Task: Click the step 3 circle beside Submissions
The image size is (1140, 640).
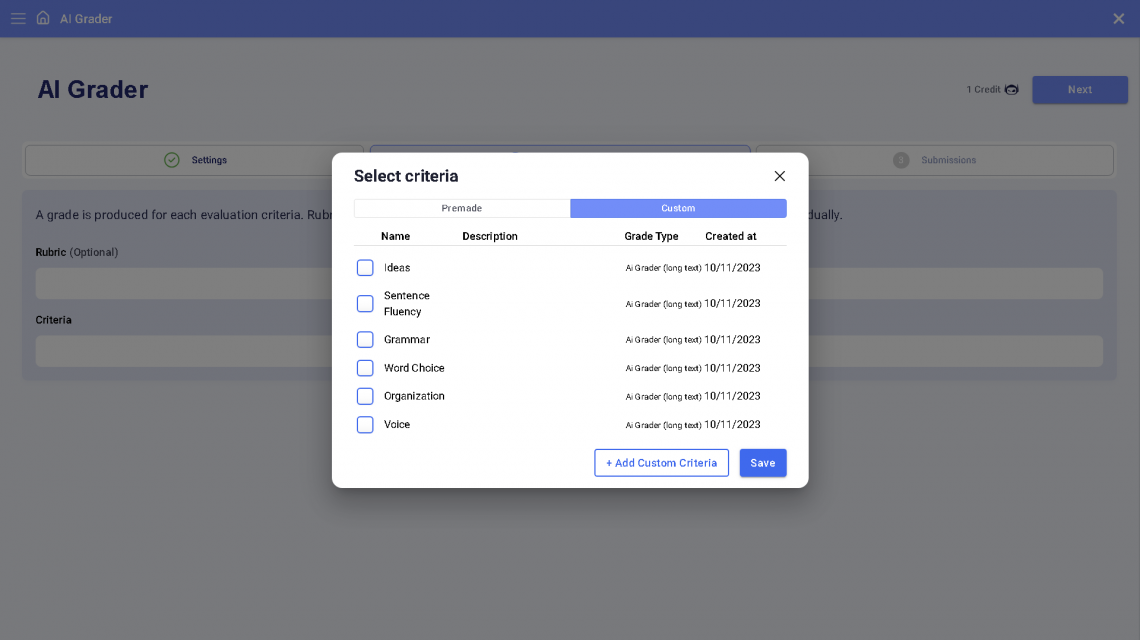Action: (x=901, y=160)
